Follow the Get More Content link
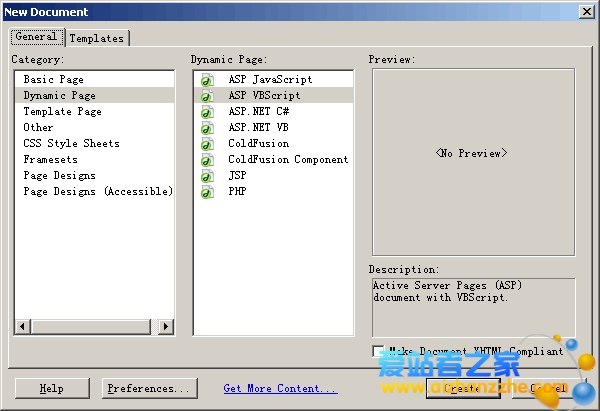Screen dimensions: 600x411 click(x=280, y=389)
